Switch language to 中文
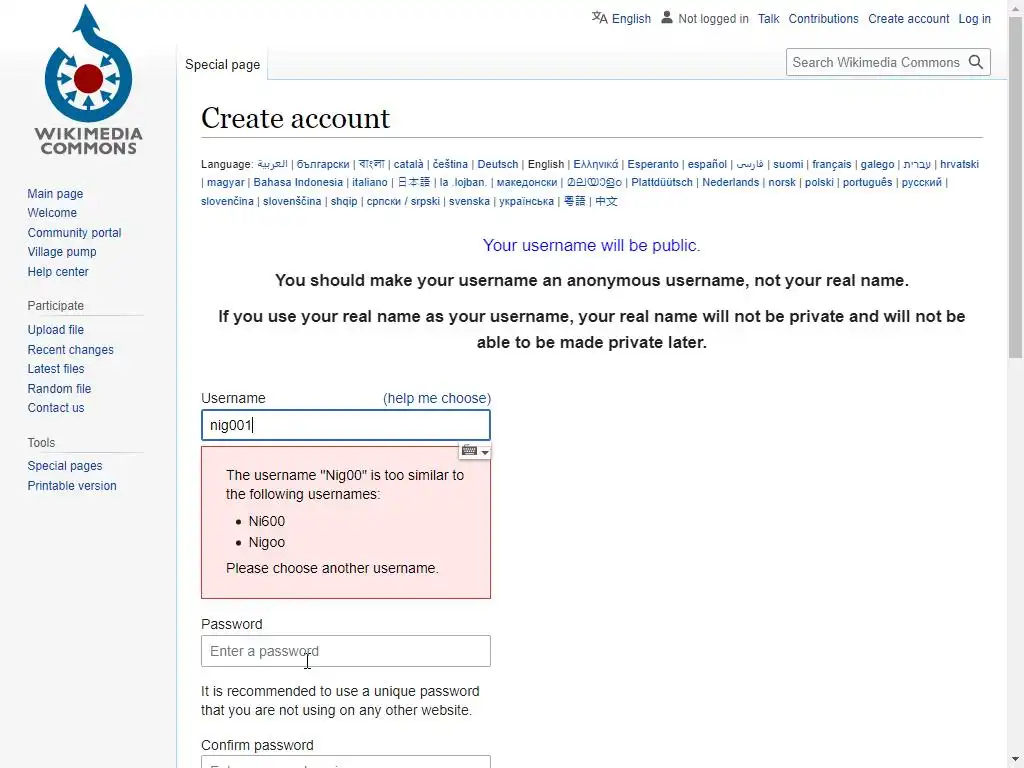The width and height of the screenshot is (1024, 768). tap(605, 201)
